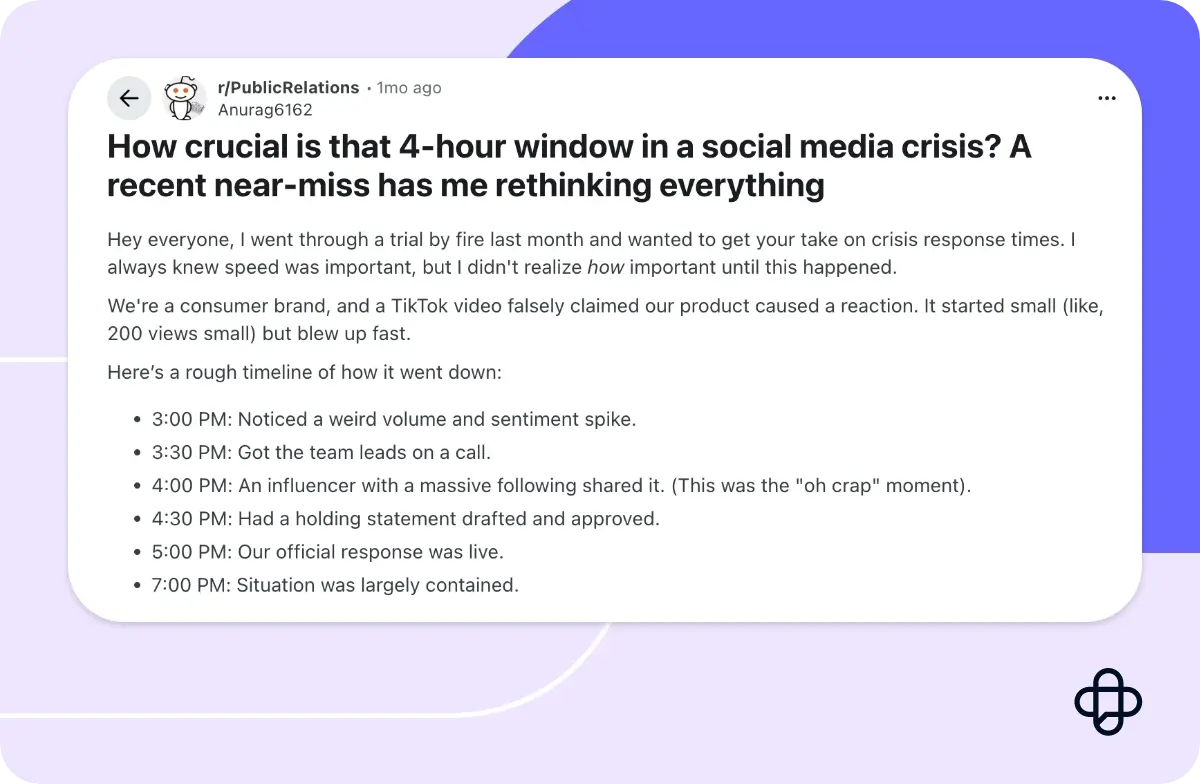Click the 4:30 PM holding statement bullet
Image resolution: width=1200 pixels, height=784 pixels.
[404, 518]
